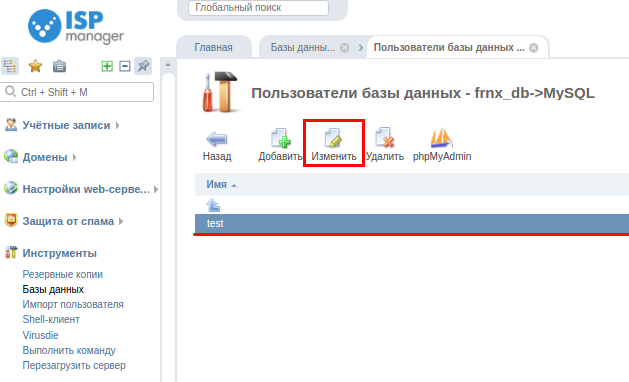
Task: Expand the Настройки web-сервера arrow
Action: pyautogui.click(x=156, y=189)
